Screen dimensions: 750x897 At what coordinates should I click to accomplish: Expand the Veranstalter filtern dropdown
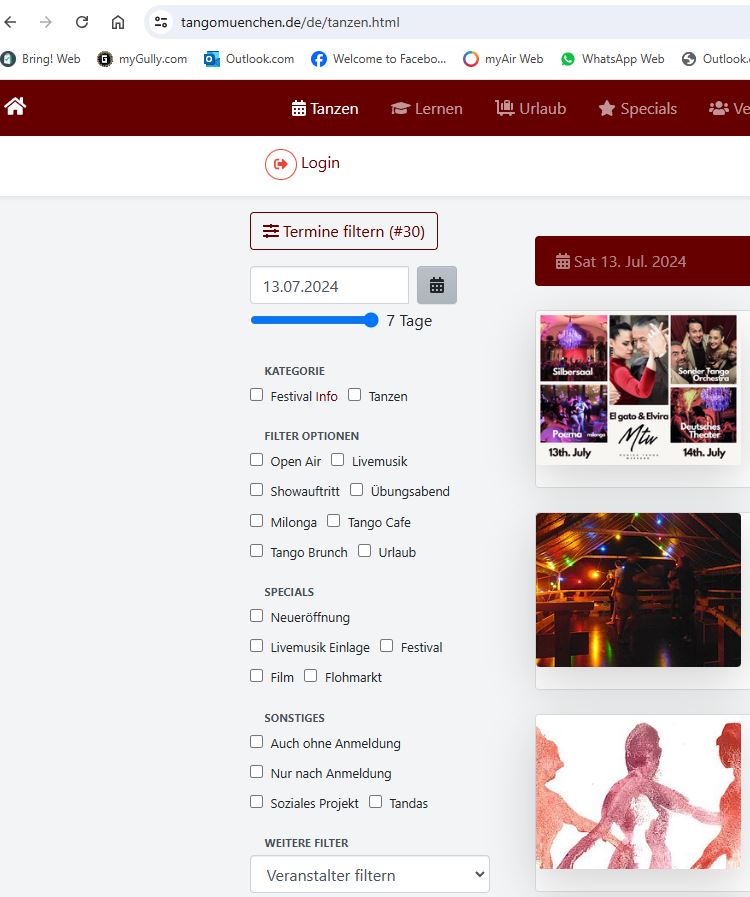pyautogui.click(x=369, y=874)
